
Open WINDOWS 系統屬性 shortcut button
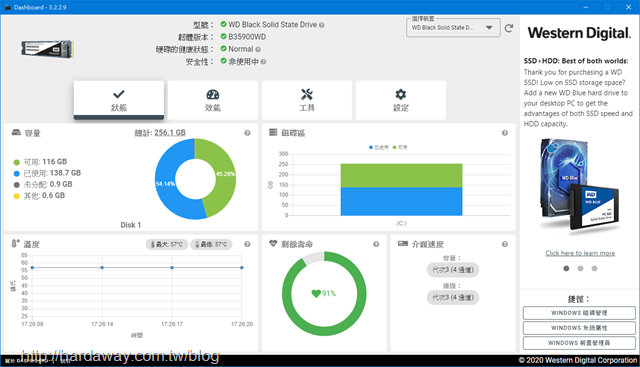click(579, 328)
